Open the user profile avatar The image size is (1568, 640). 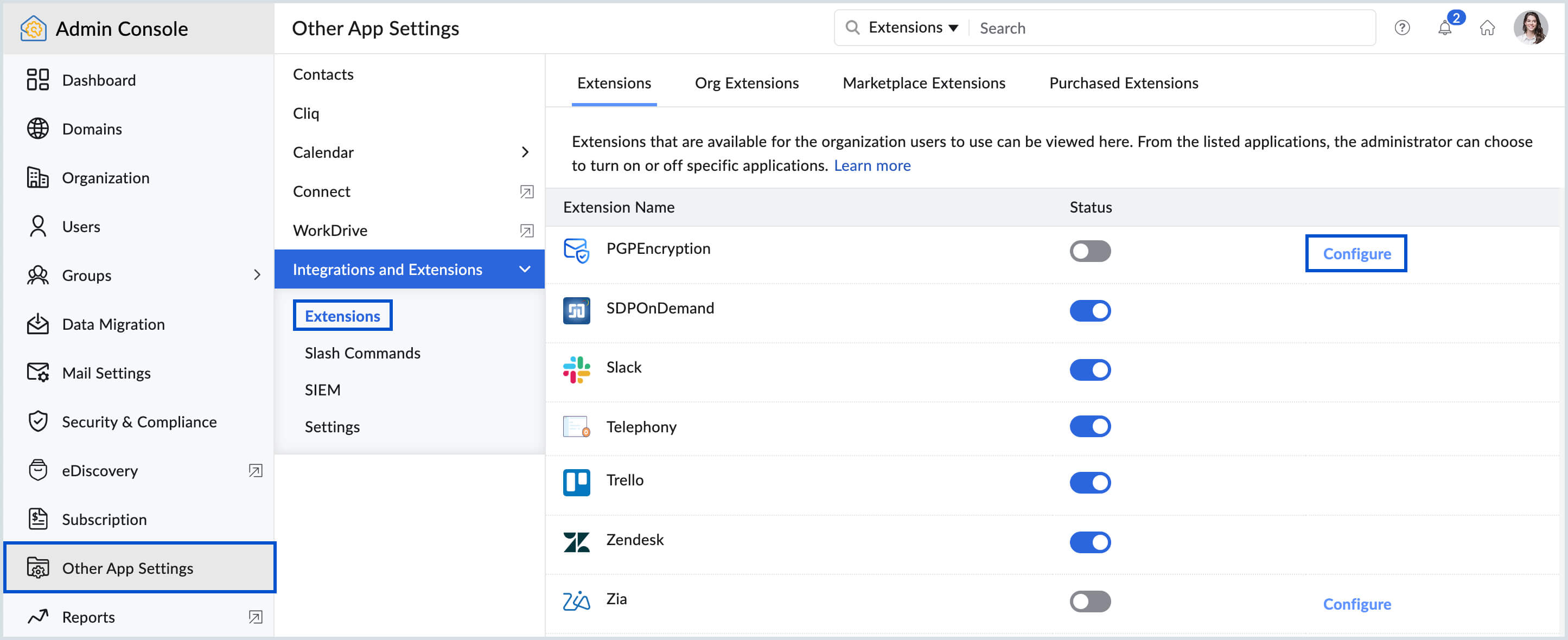[x=1530, y=27]
